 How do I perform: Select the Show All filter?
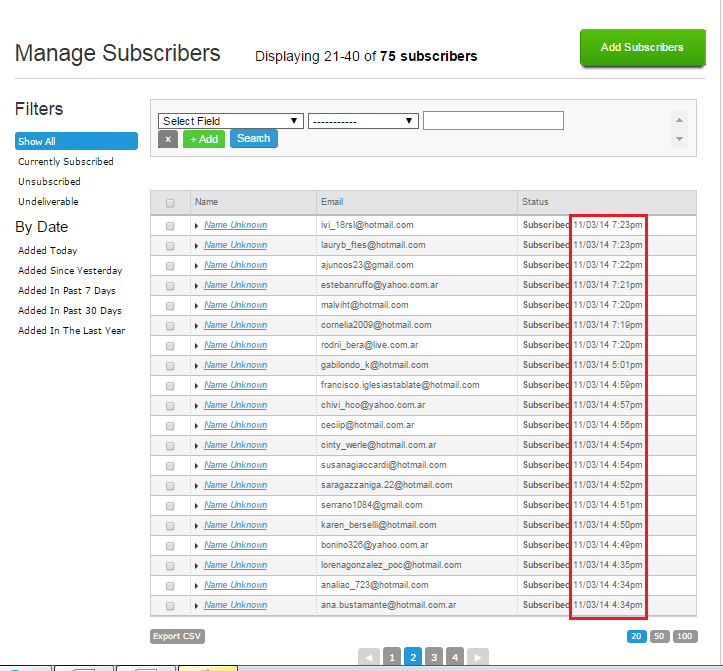[76, 141]
